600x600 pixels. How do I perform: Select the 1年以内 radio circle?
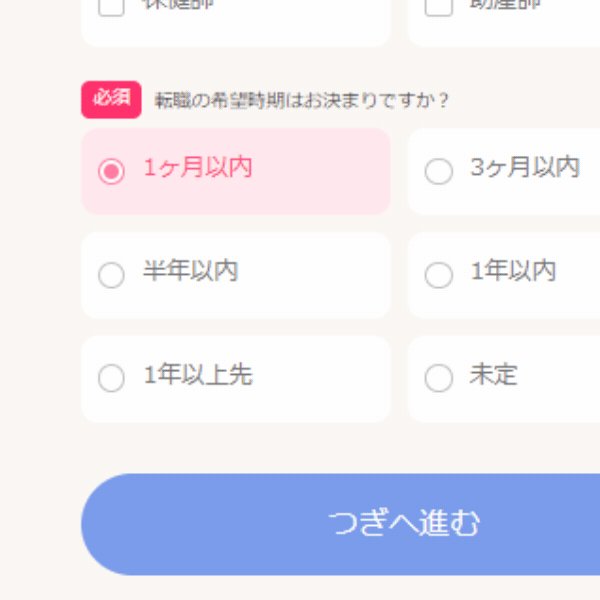coord(439,275)
